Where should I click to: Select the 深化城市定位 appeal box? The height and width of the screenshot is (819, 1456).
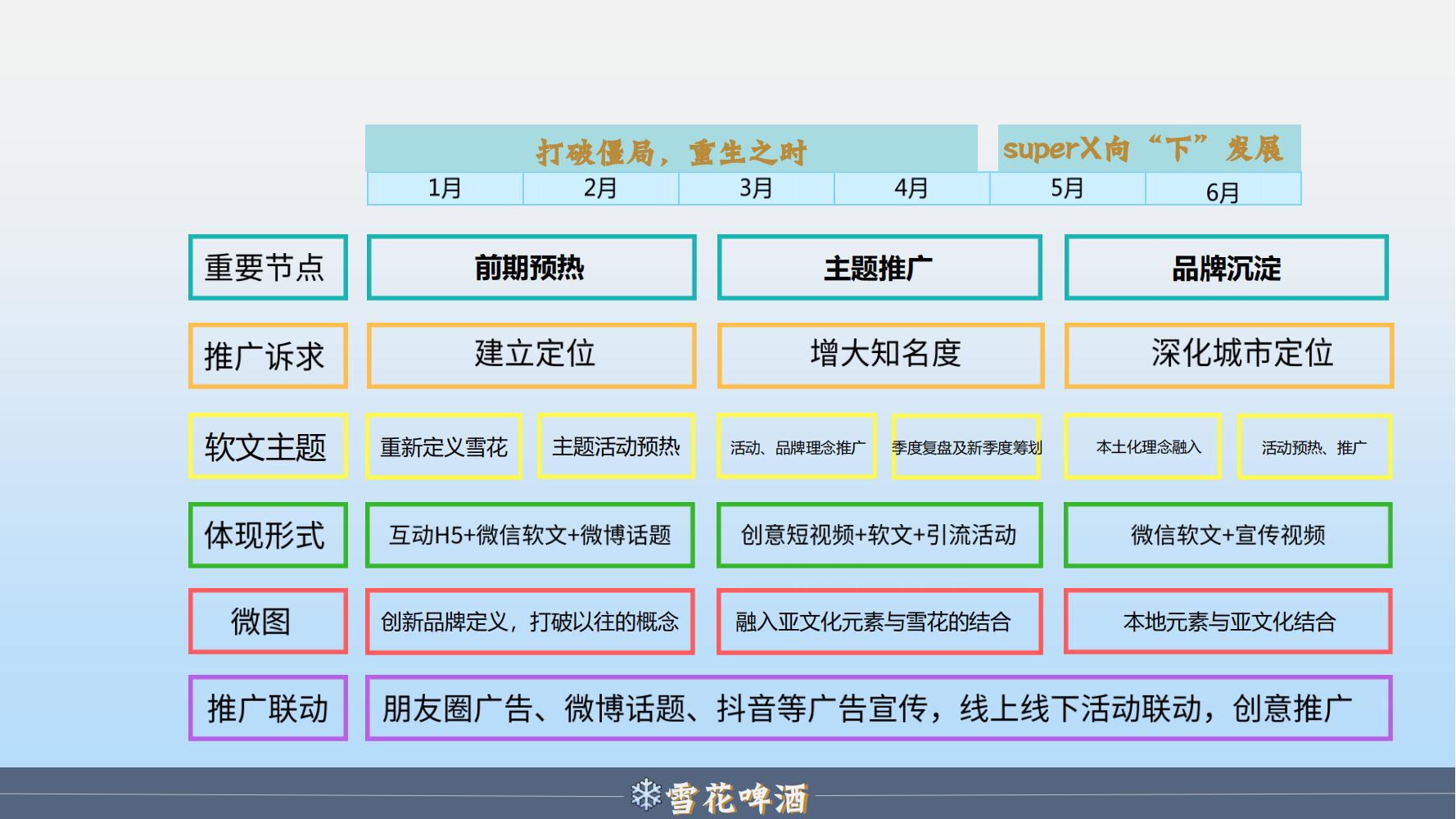pyautogui.click(x=1225, y=355)
